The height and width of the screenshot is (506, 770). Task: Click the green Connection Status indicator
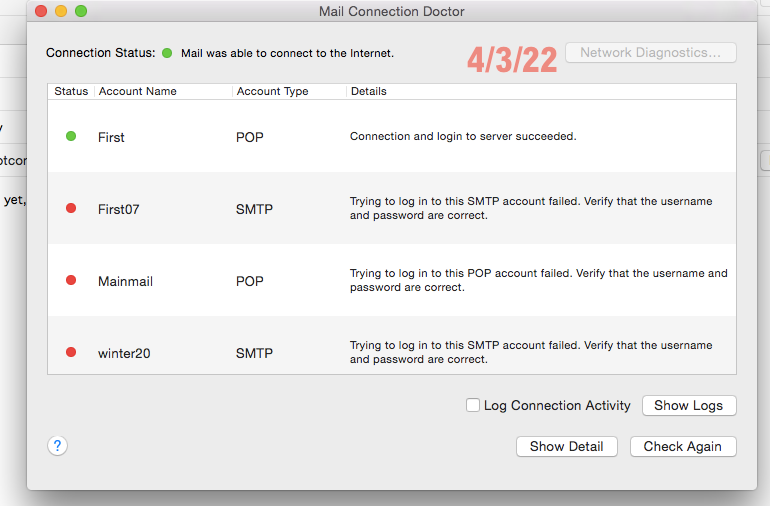(167, 53)
